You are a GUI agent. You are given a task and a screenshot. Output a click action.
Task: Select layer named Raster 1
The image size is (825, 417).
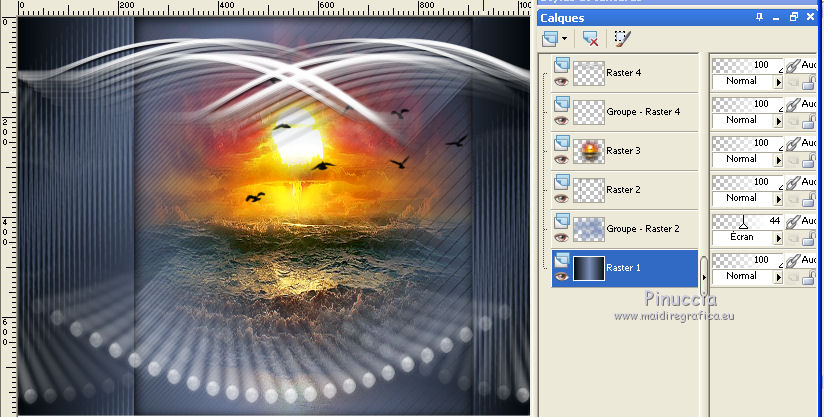coord(623,268)
